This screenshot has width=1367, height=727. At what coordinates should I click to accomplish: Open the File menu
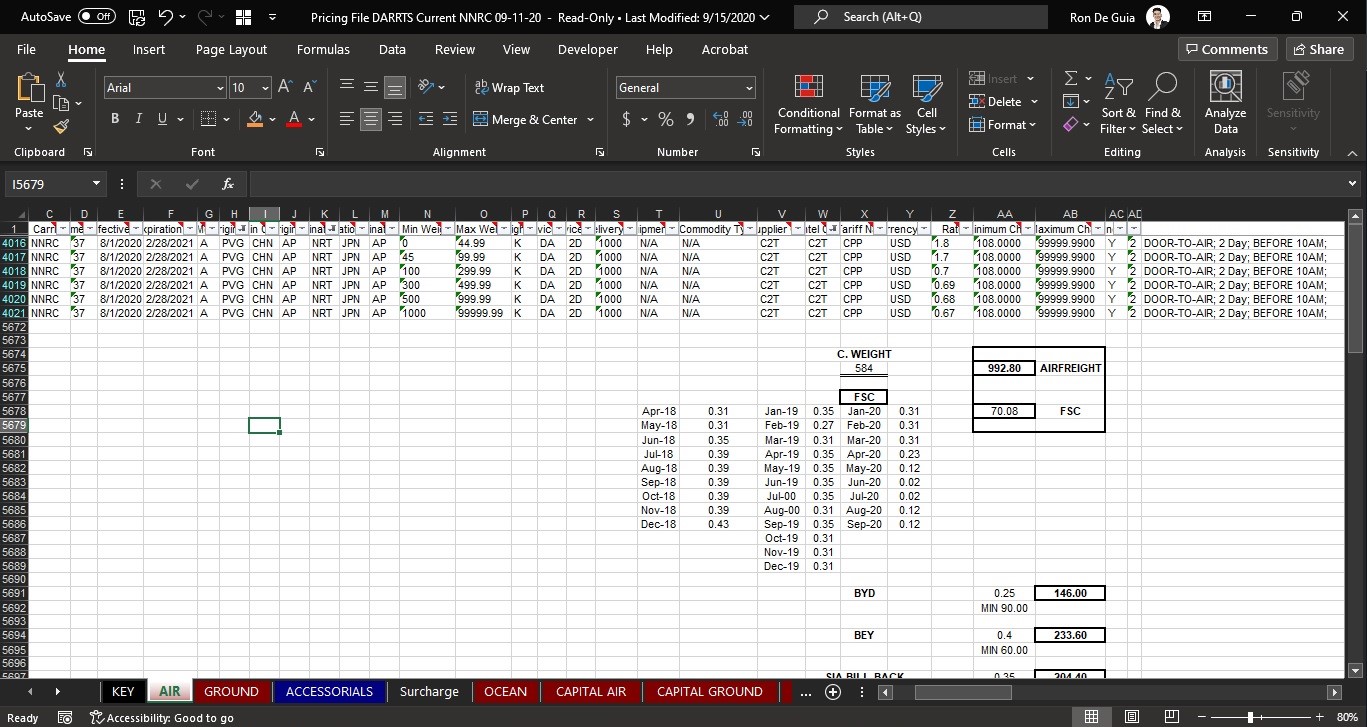(27, 49)
